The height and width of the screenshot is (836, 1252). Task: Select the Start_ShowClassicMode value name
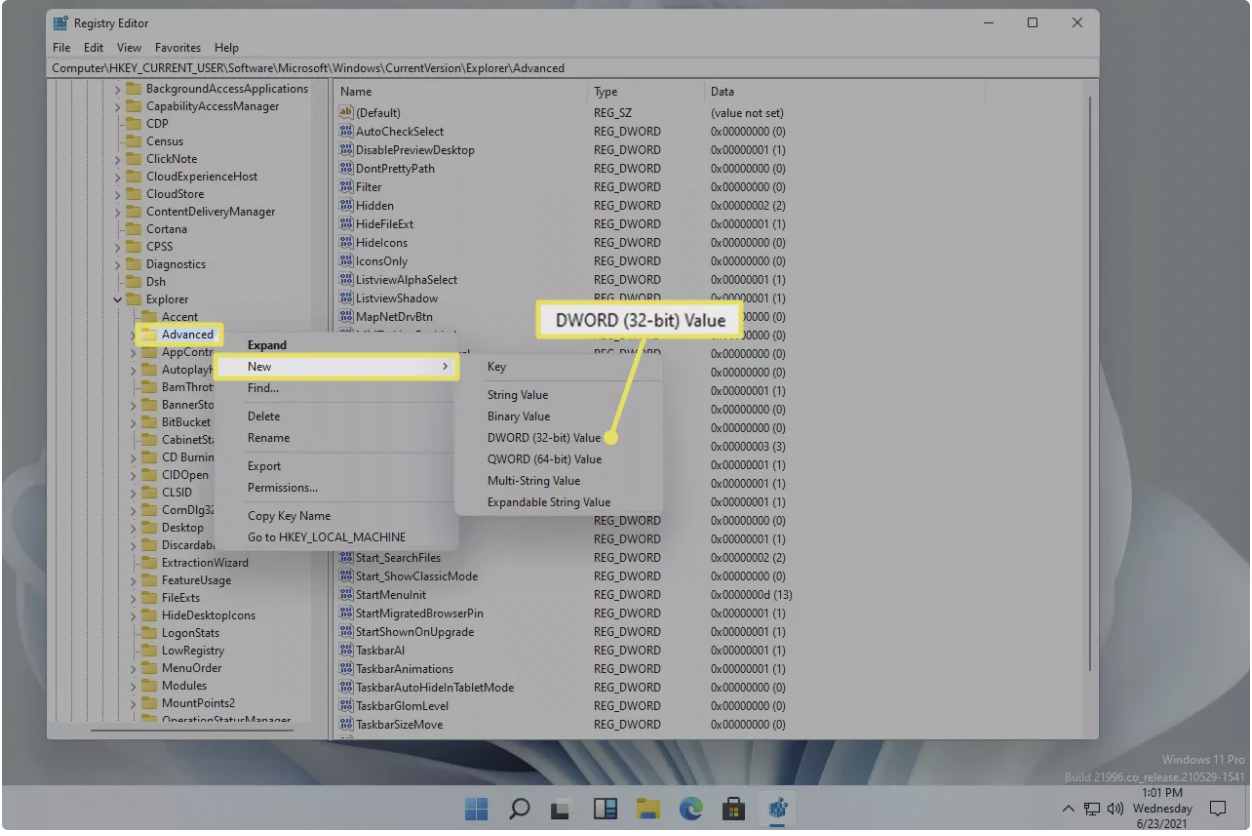417,577
